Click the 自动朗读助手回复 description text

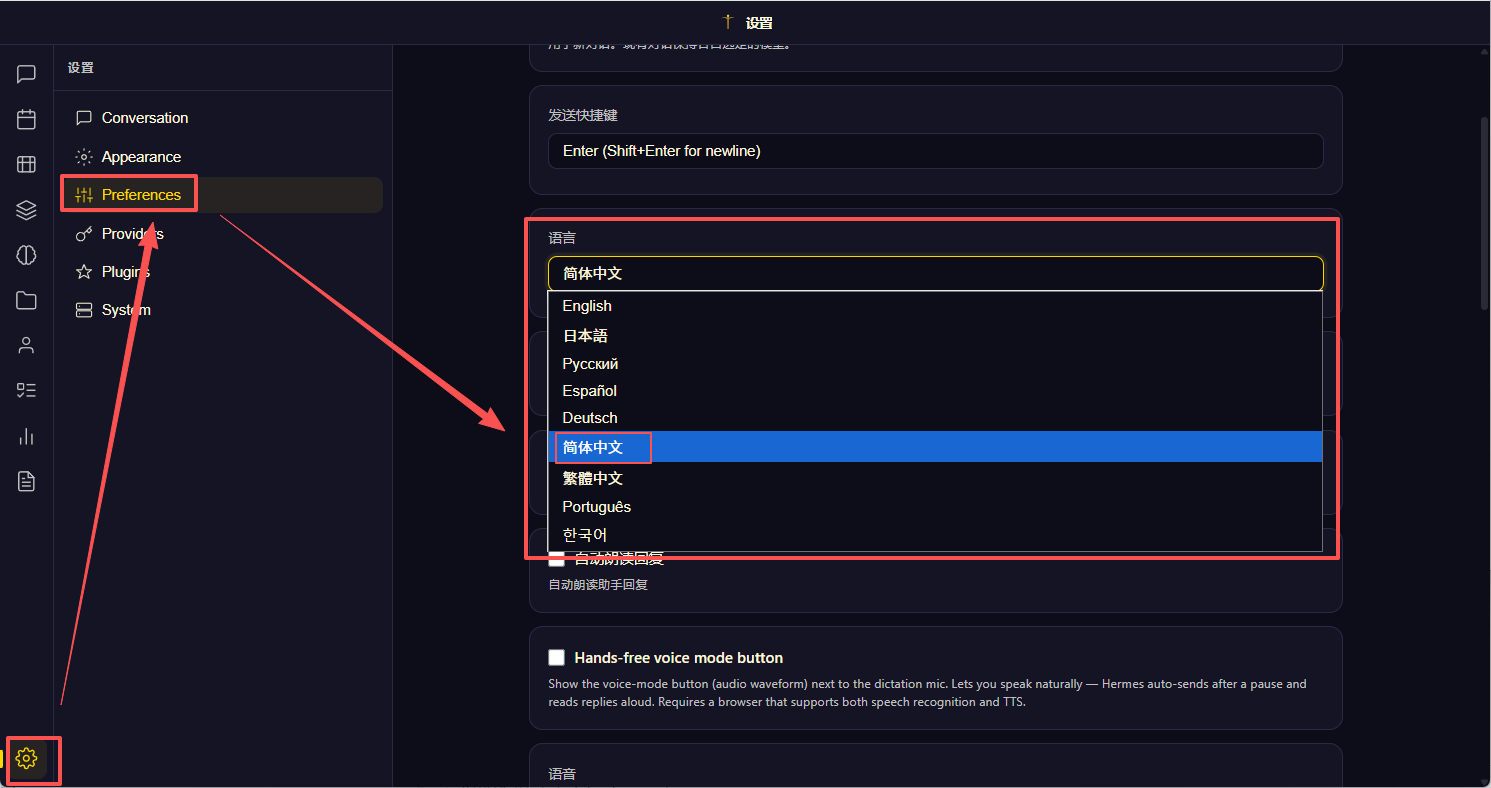(598, 585)
